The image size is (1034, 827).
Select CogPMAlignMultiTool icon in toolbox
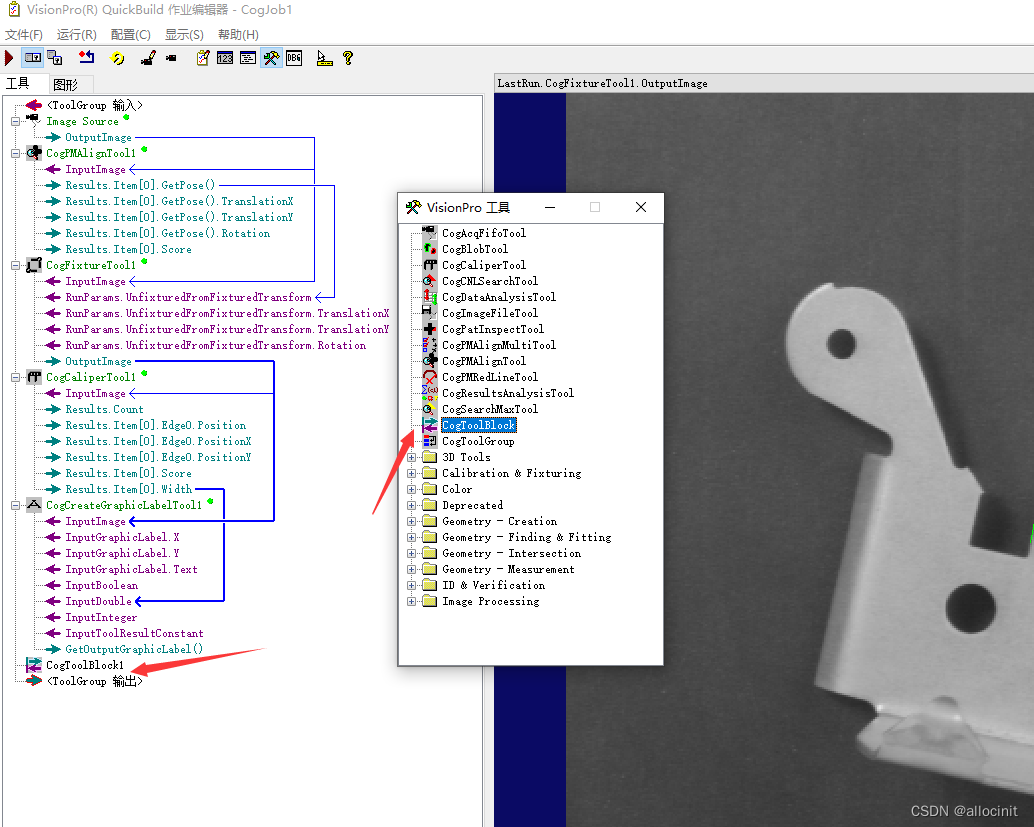tap(429, 345)
